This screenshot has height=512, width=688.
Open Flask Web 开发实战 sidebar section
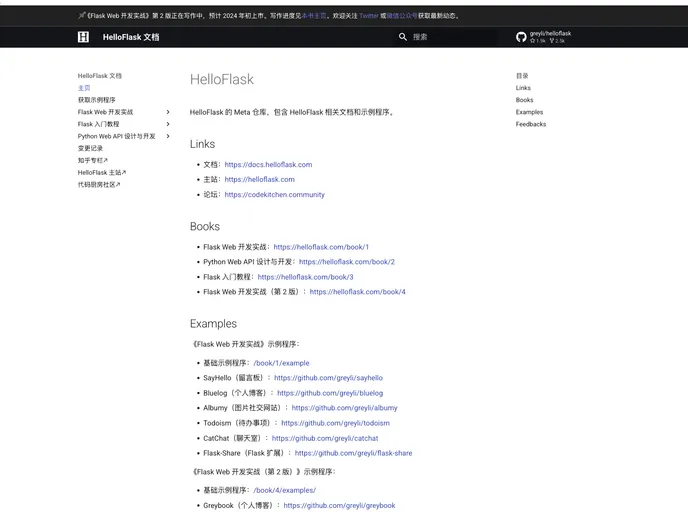tap(105, 112)
